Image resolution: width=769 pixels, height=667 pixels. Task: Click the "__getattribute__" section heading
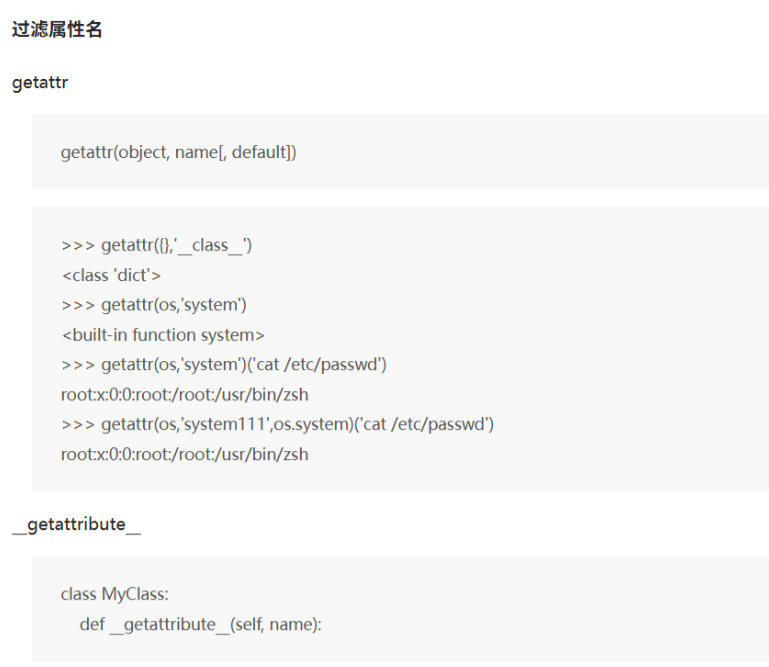coord(76,525)
